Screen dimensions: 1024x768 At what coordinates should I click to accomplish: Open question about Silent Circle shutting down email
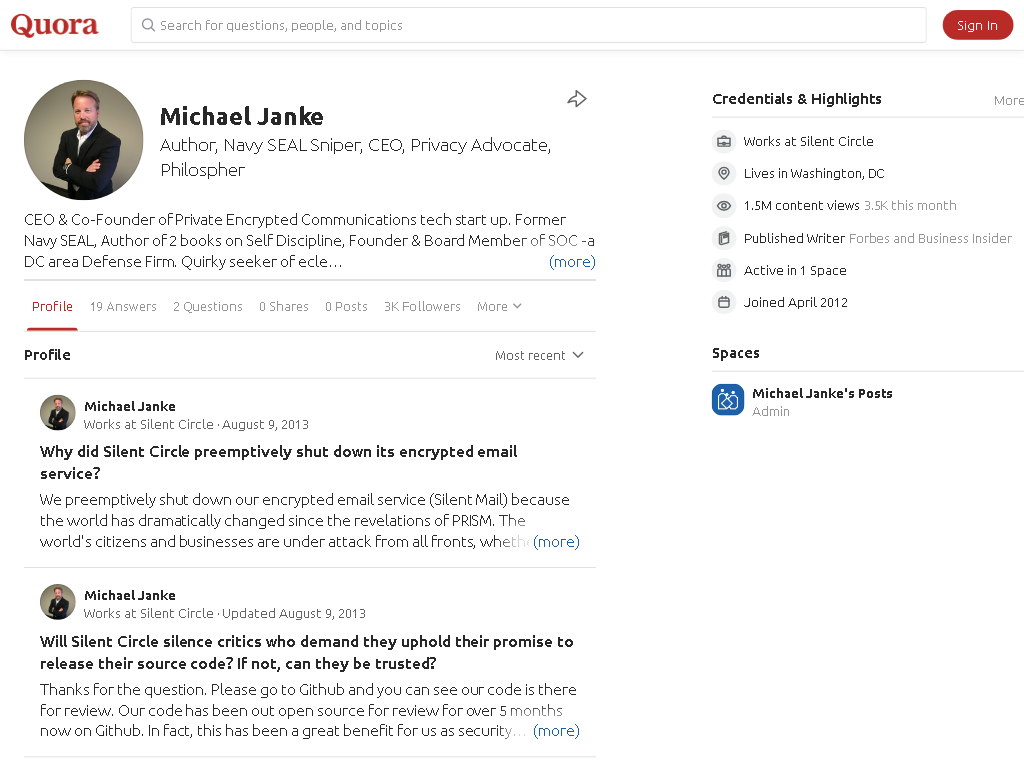point(278,462)
